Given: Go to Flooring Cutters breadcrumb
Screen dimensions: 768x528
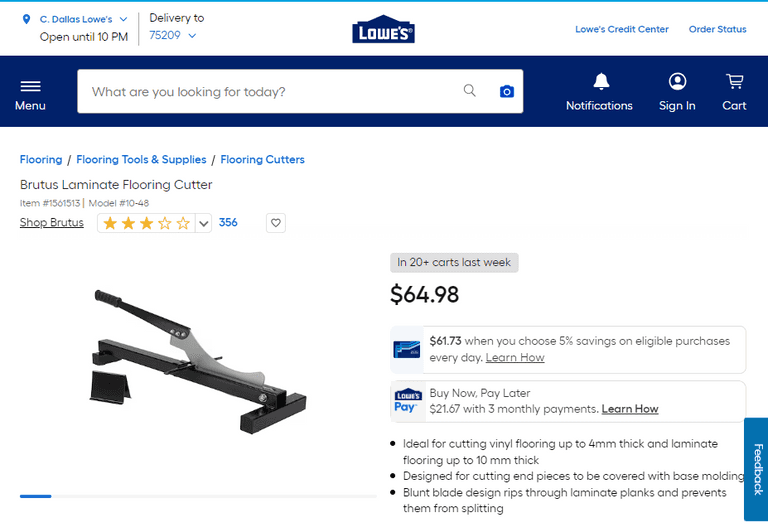Looking at the screenshot, I should (262, 160).
